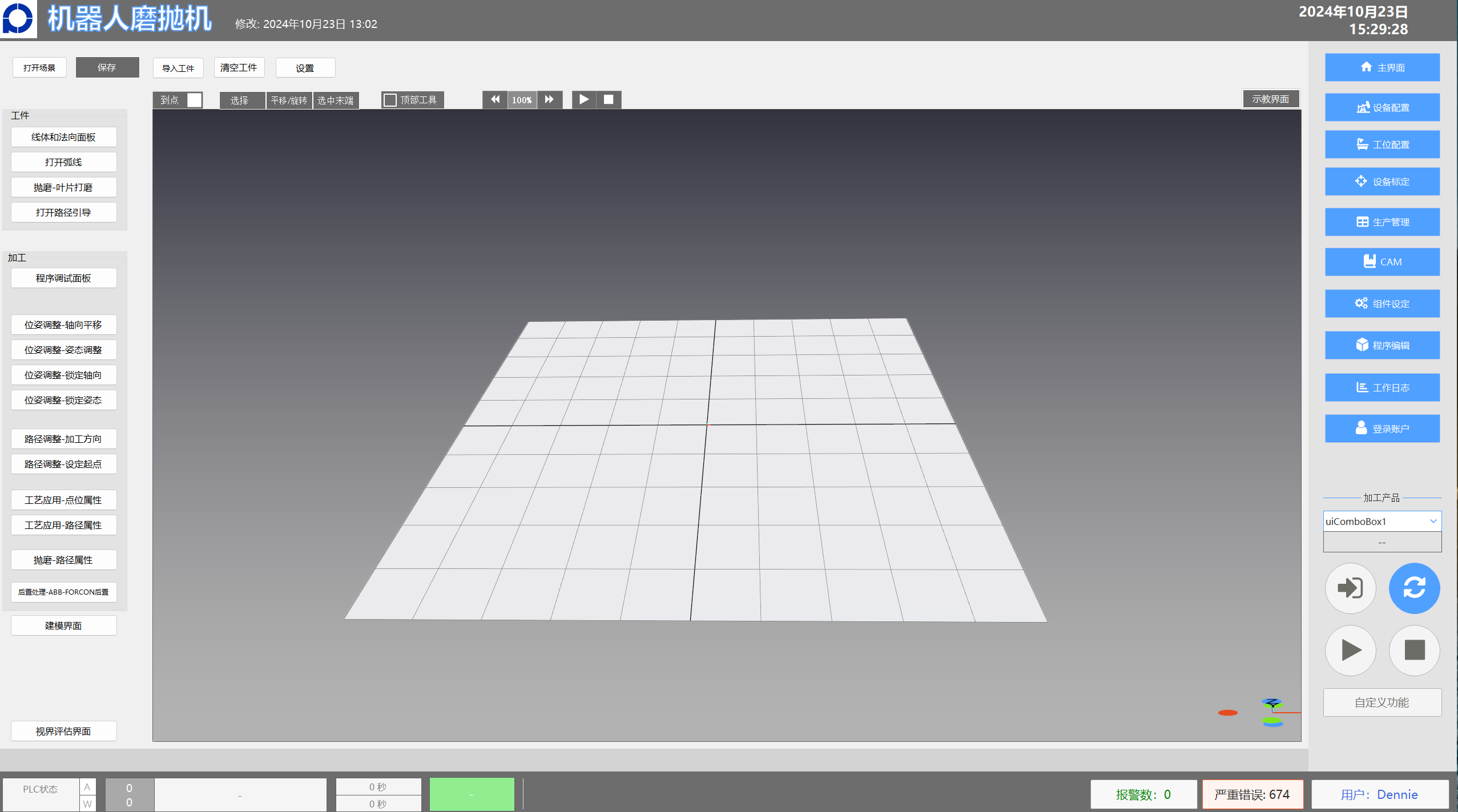Image resolution: width=1458 pixels, height=812 pixels.
Task: Click 位姿调整-锁定轴向
Action: (63, 375)
